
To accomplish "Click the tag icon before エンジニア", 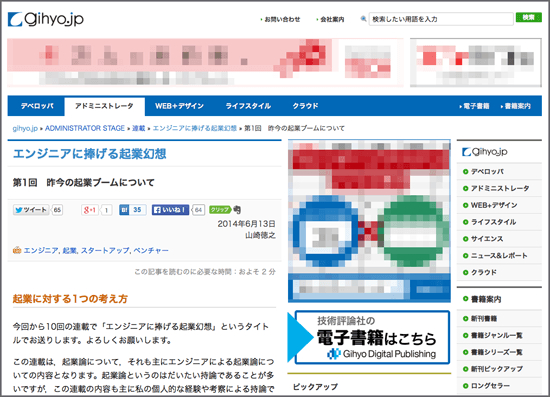I will pos(17,250).
